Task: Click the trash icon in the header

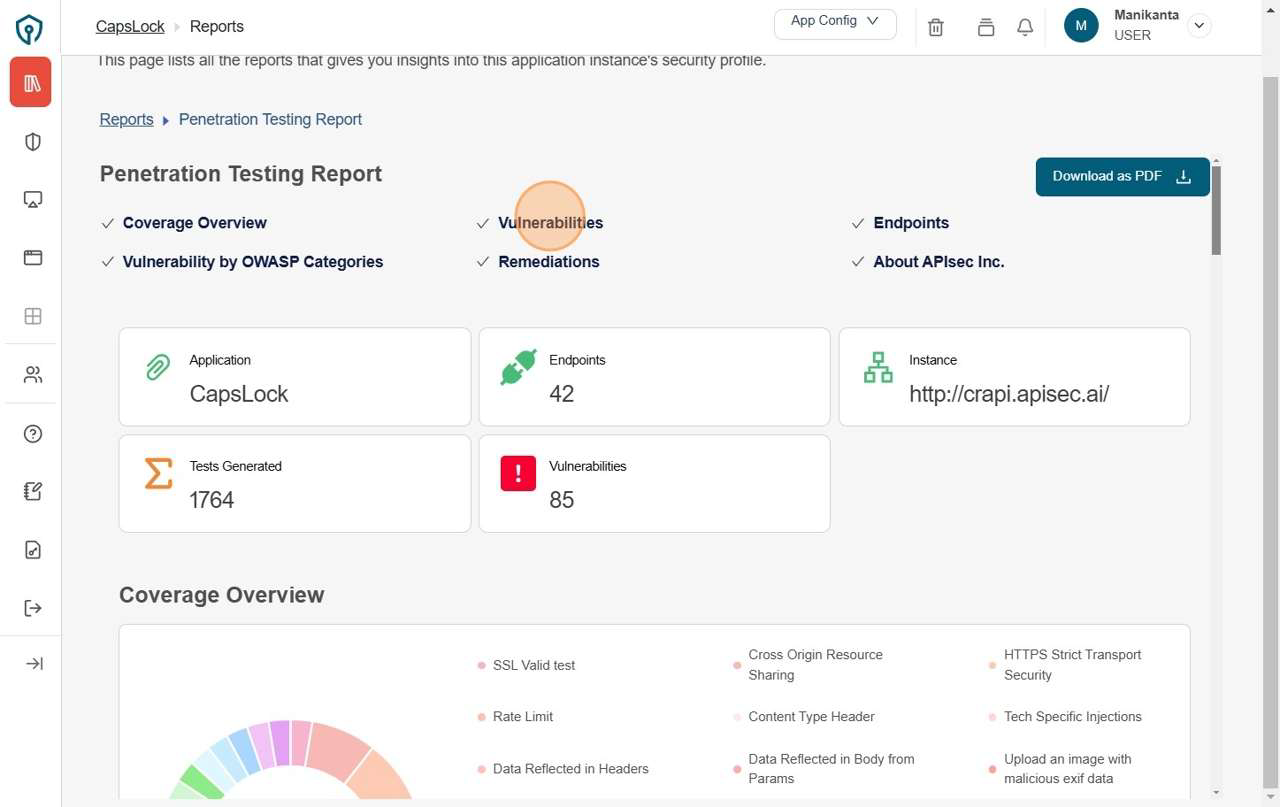Action: click(x=935, y=27)
